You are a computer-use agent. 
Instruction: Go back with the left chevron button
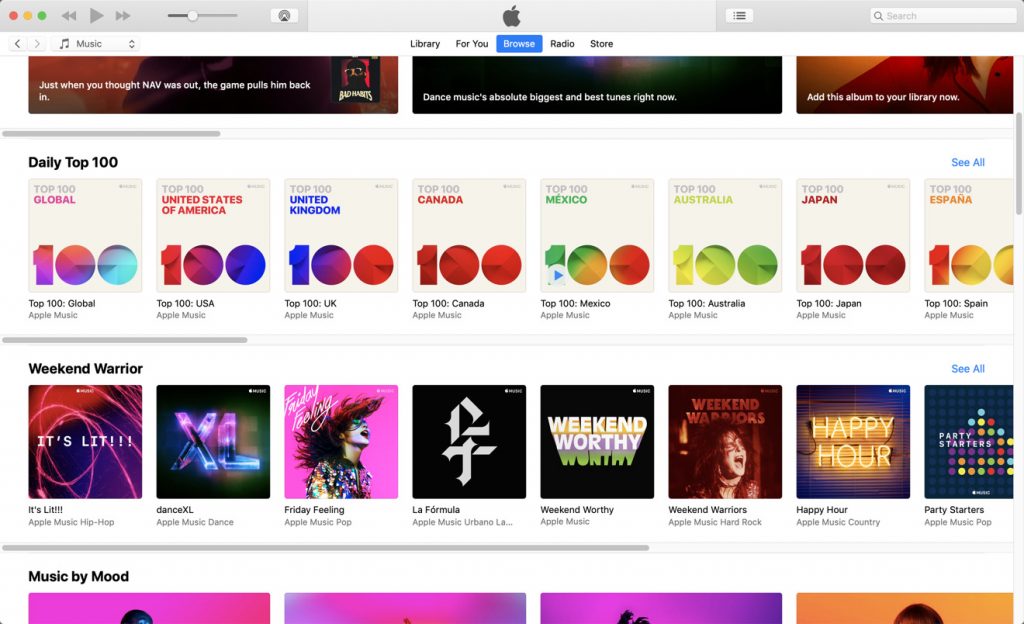(18, 44)
